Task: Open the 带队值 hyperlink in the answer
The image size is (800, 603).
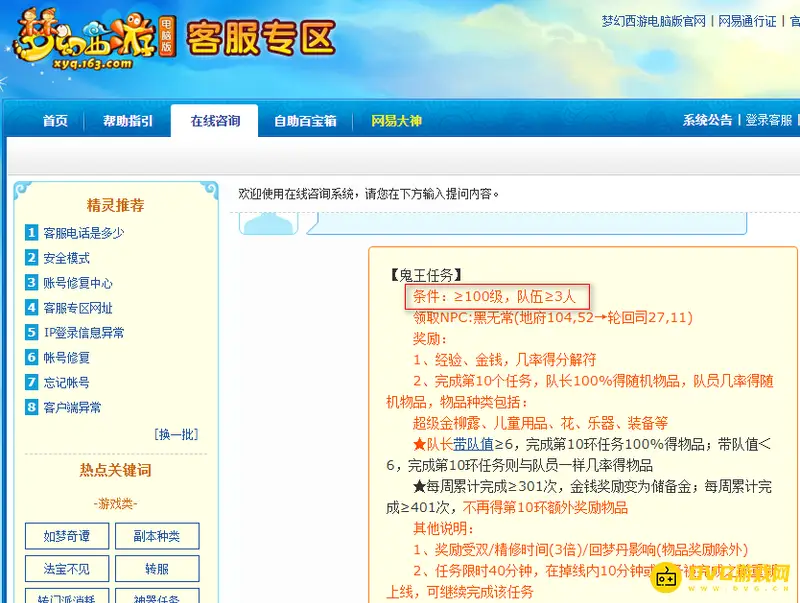Action: click(x=473, y=444)
